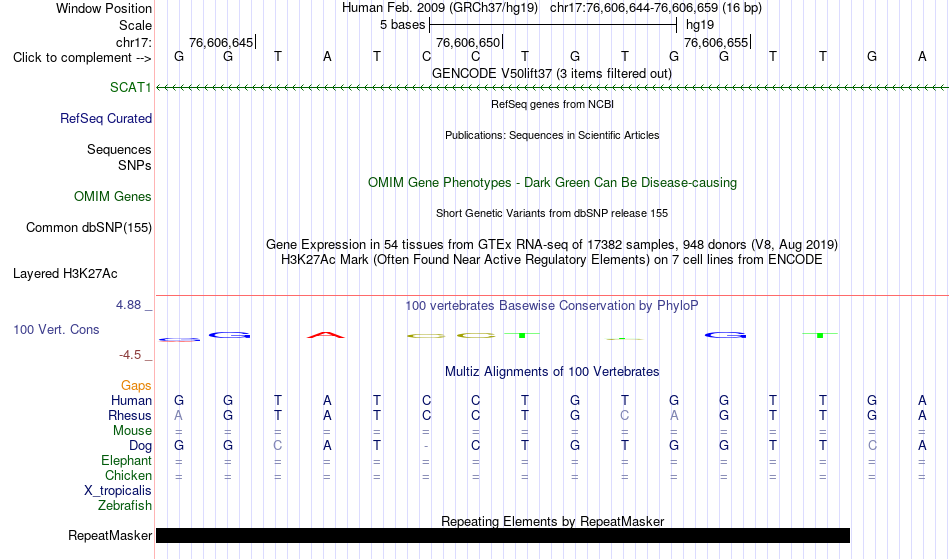Click the chr17:76,606,644-76,606,659 (16 bp) coordinates

click(656, 8)
